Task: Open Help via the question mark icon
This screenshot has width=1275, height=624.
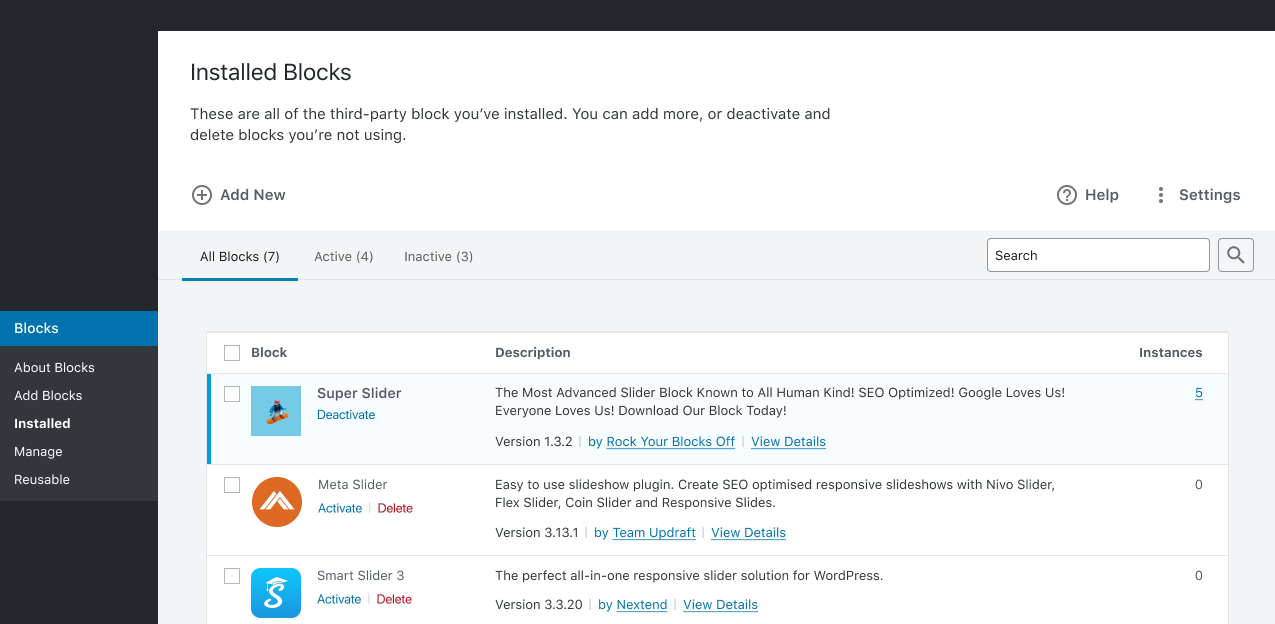Action: [1067, 195]
